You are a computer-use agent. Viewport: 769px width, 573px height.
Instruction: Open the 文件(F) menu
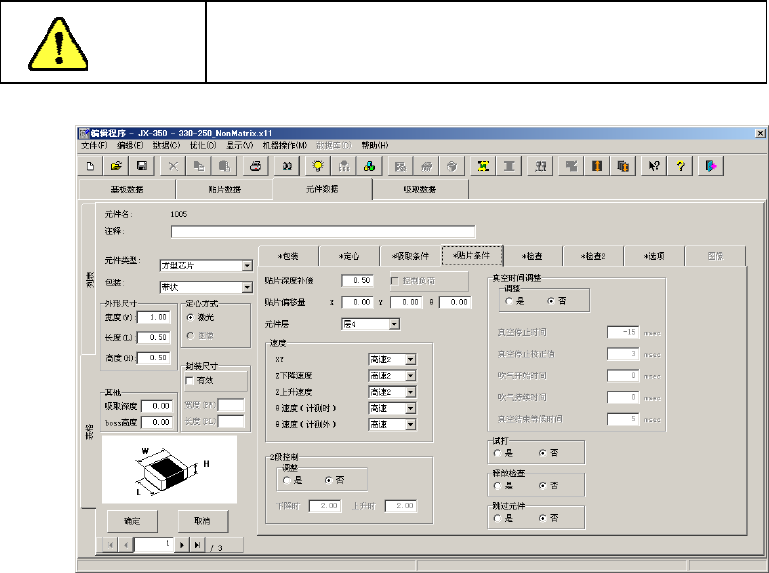click(x=93, y=146)
